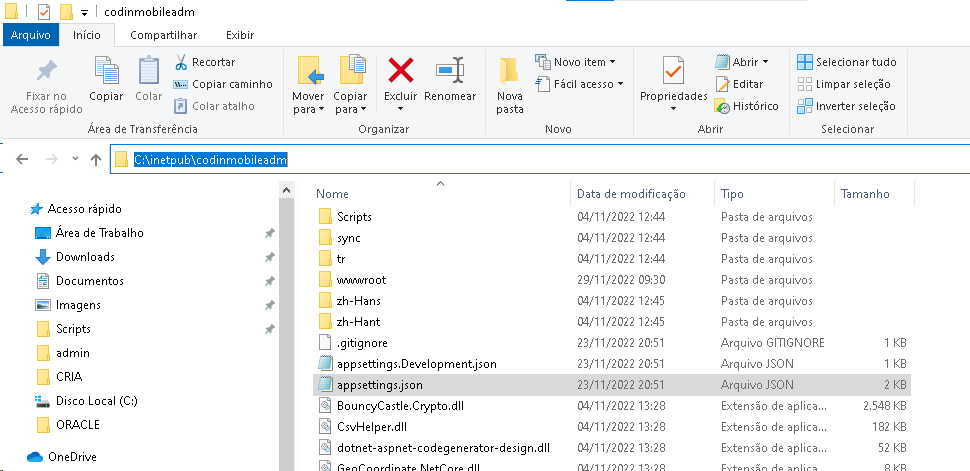Click the Colar clipboard icon
The image size is (970, 471).
click(x=148, y=70)
